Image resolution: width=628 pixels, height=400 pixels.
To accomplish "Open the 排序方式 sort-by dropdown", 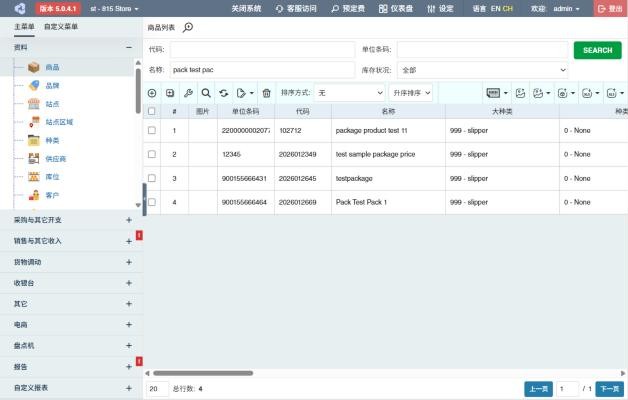I will coord(350,93).
